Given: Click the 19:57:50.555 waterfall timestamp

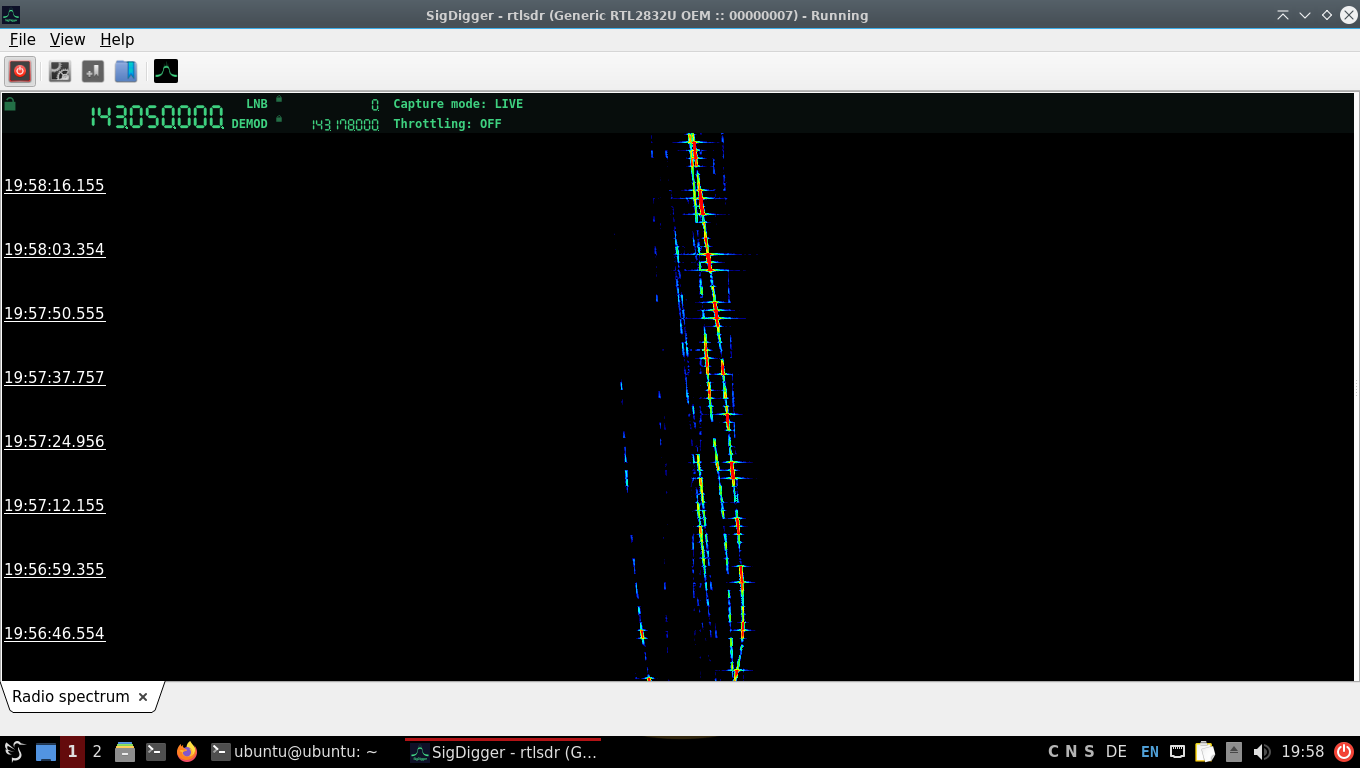Looking at the screenshot, I should pos(54,314).
